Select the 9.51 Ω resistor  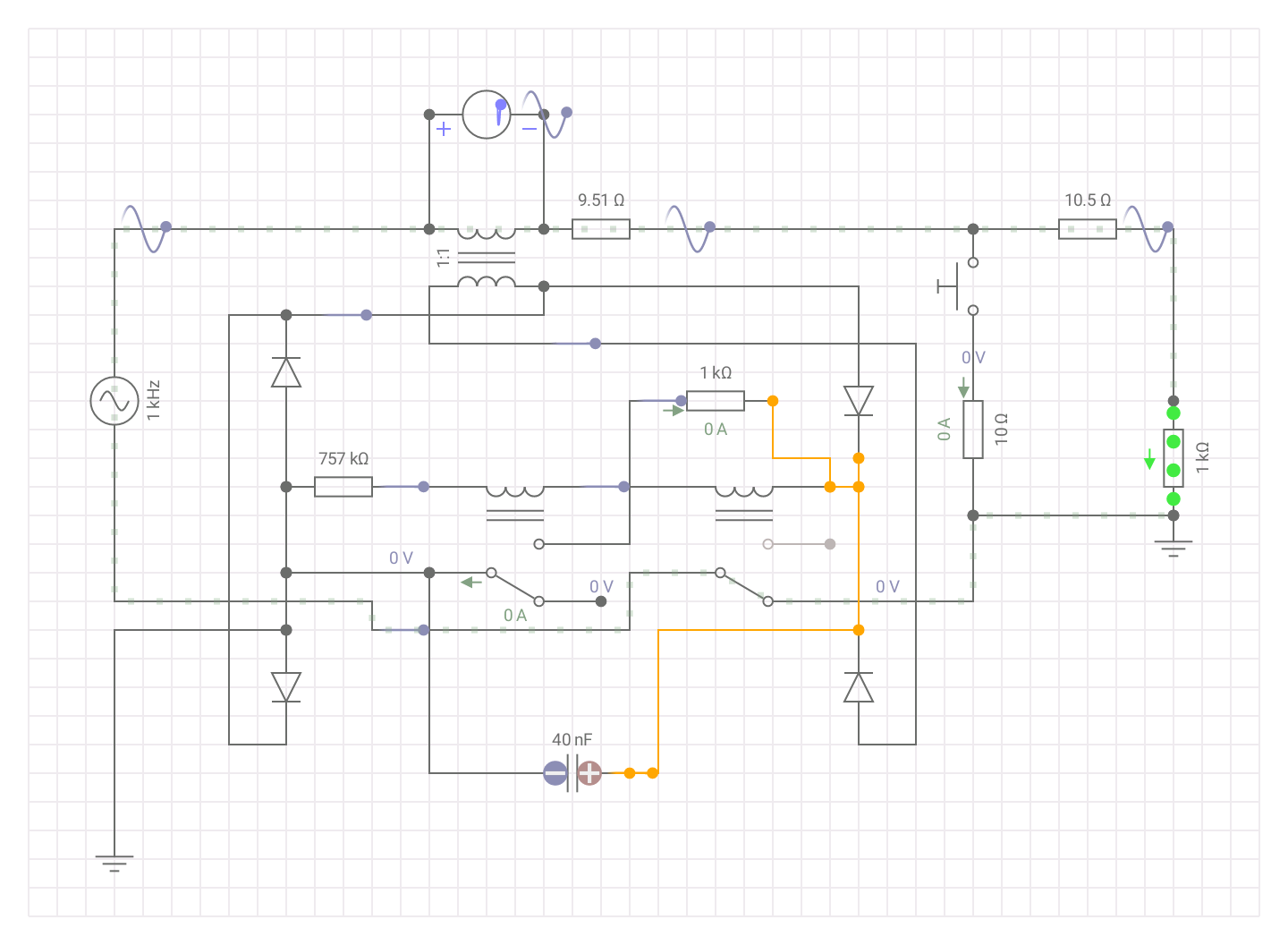click(603, 228)
